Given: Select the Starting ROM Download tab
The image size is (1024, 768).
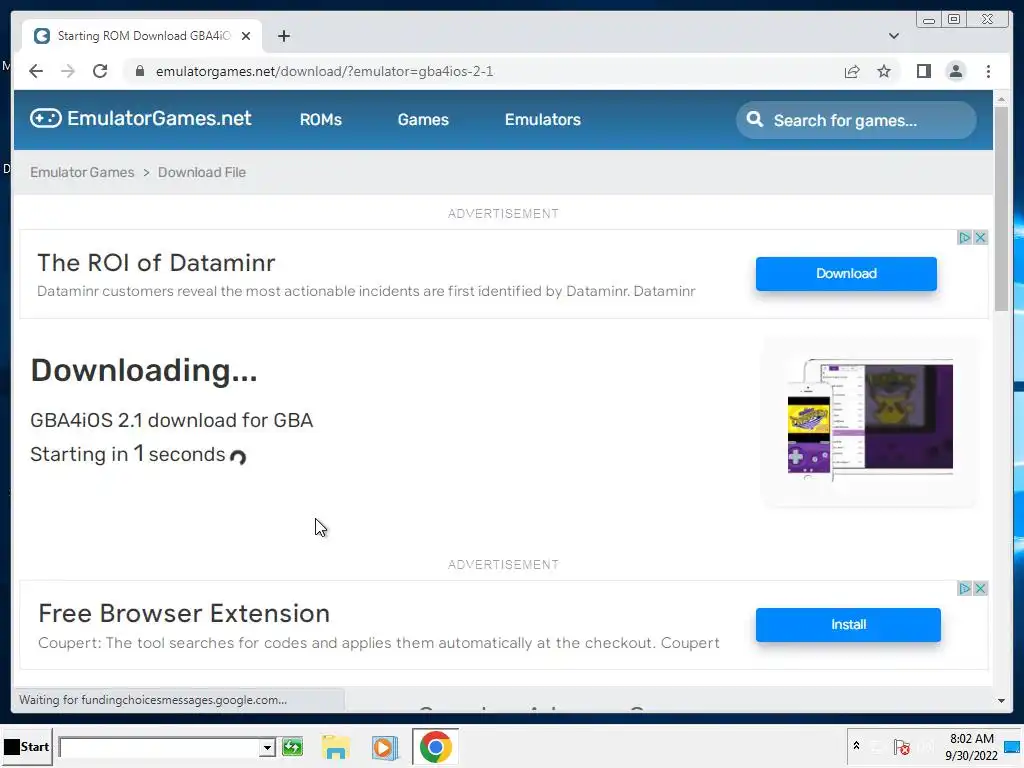Looking at the screenshot, I should [142, 36].
